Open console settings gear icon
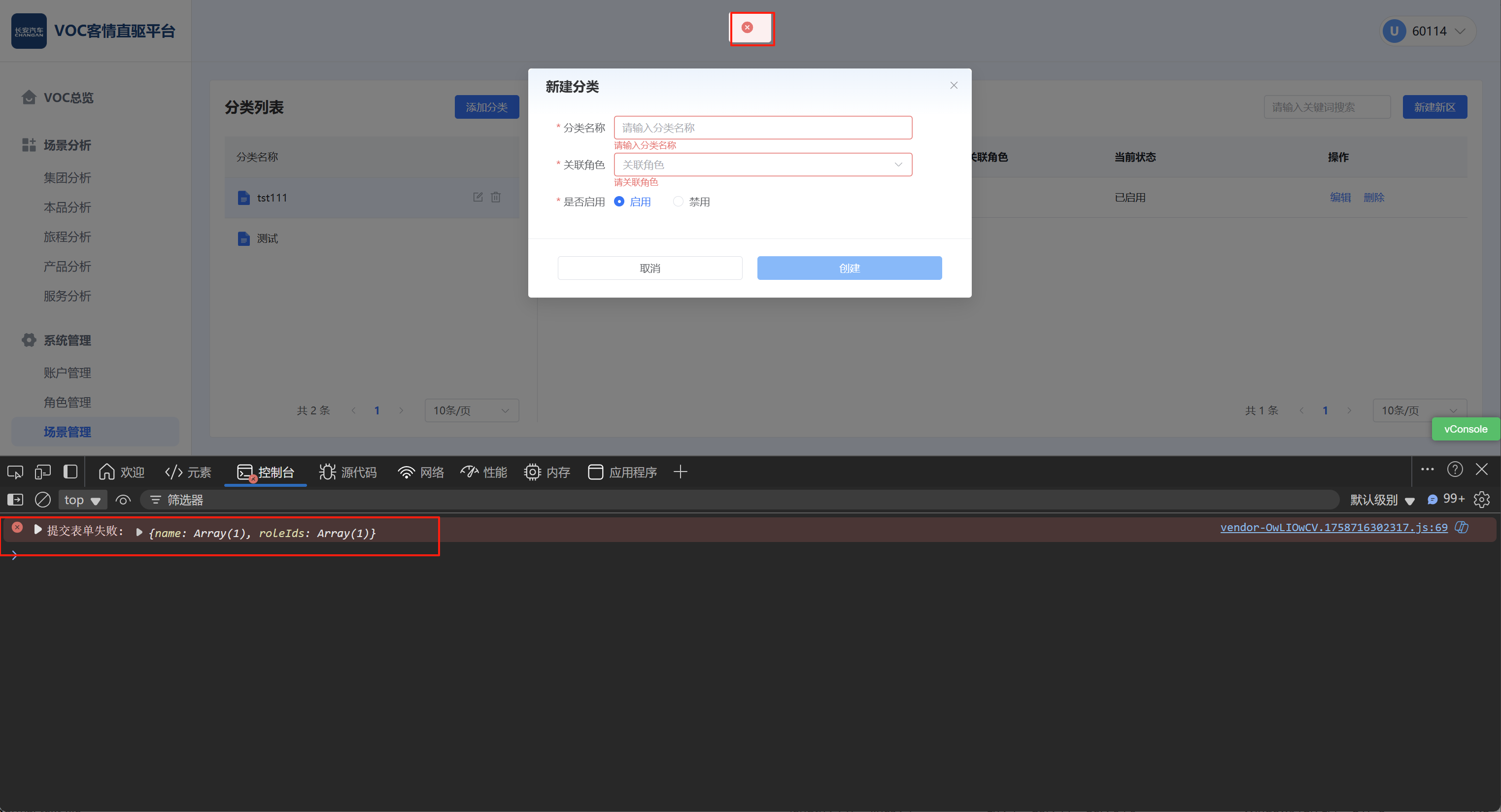The height and width of the screenshot is (812, 1501). click(x=1481, y=500)
